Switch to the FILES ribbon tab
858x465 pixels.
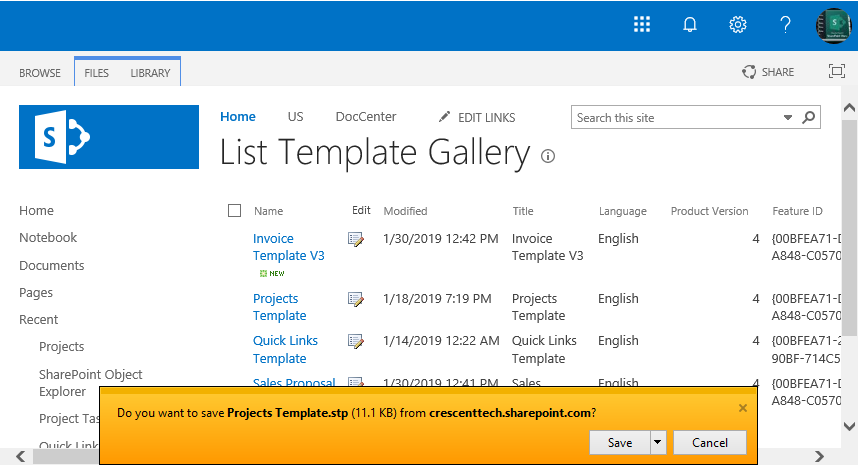pyautogui.click(x=96, y=73)
